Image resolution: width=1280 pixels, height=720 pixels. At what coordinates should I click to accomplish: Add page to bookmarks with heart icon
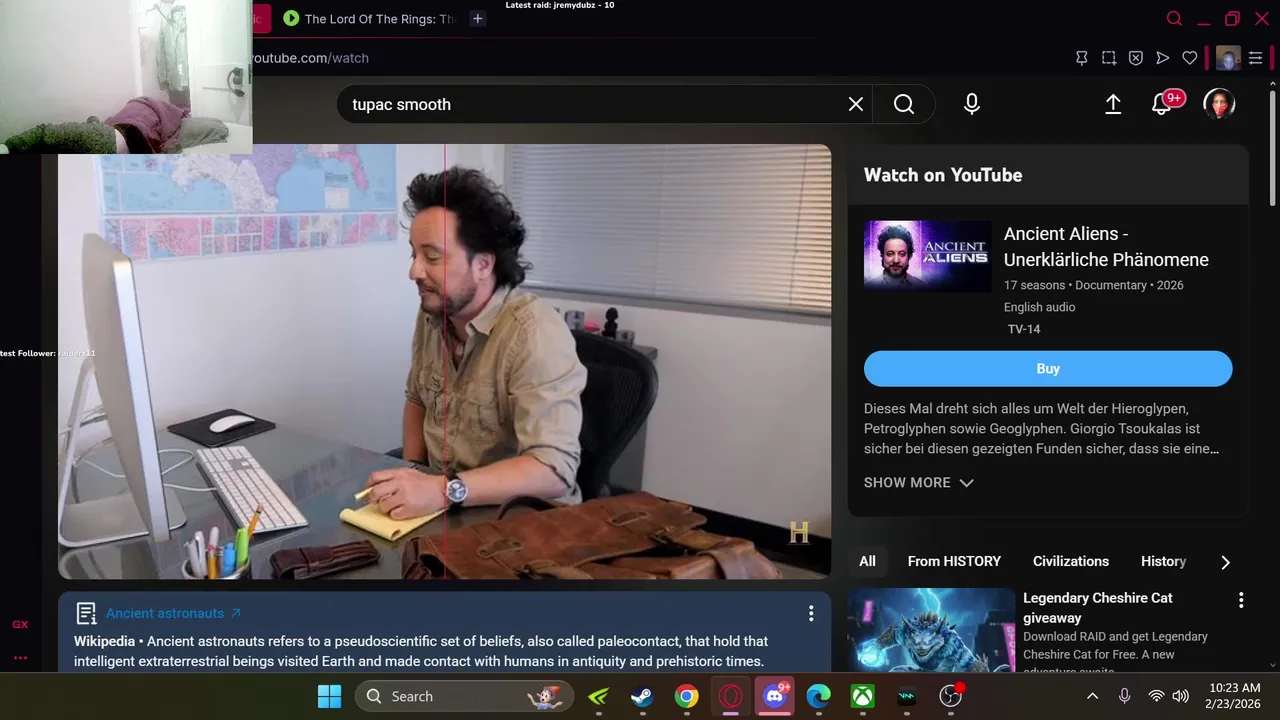(x=1190, y=58)
